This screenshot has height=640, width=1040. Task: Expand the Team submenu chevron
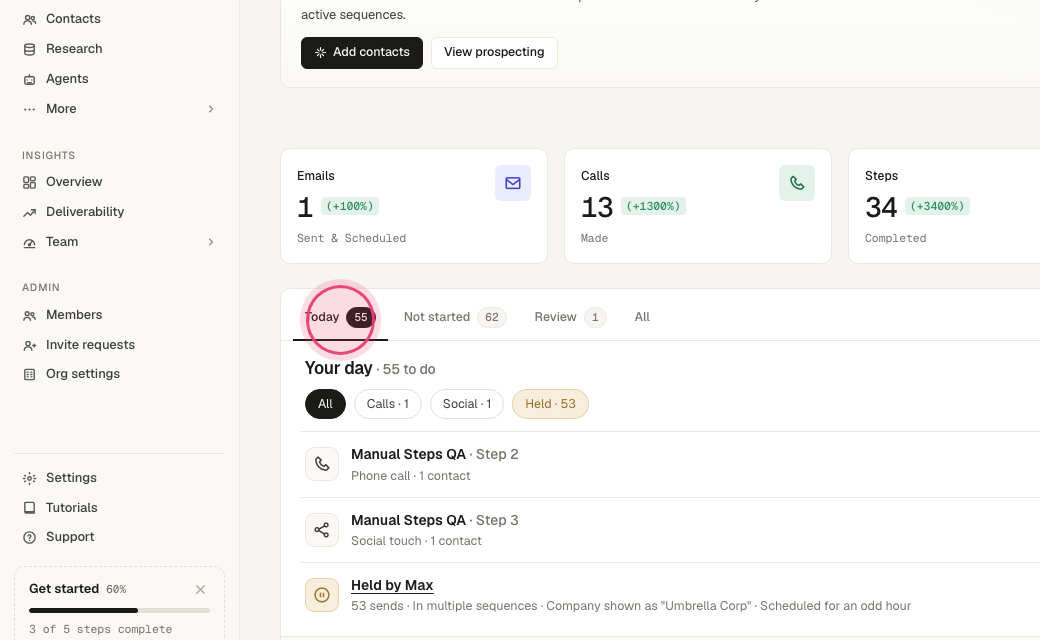click(x=211, y=242)
